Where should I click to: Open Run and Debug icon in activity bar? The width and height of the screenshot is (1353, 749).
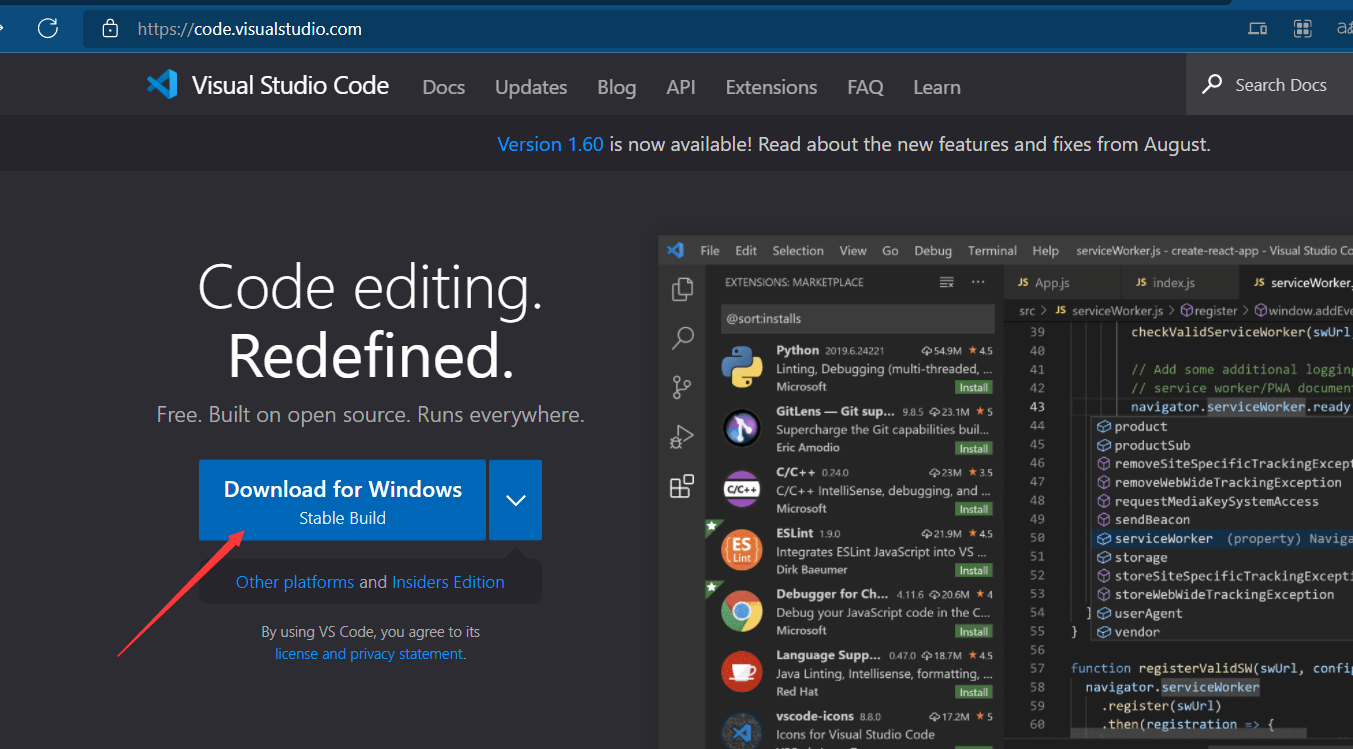coord(682,437)
